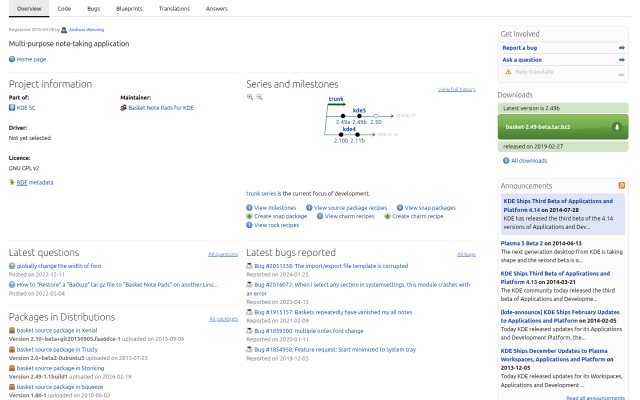
Task: Open the All bugs link
Action: tap(466, 254)
